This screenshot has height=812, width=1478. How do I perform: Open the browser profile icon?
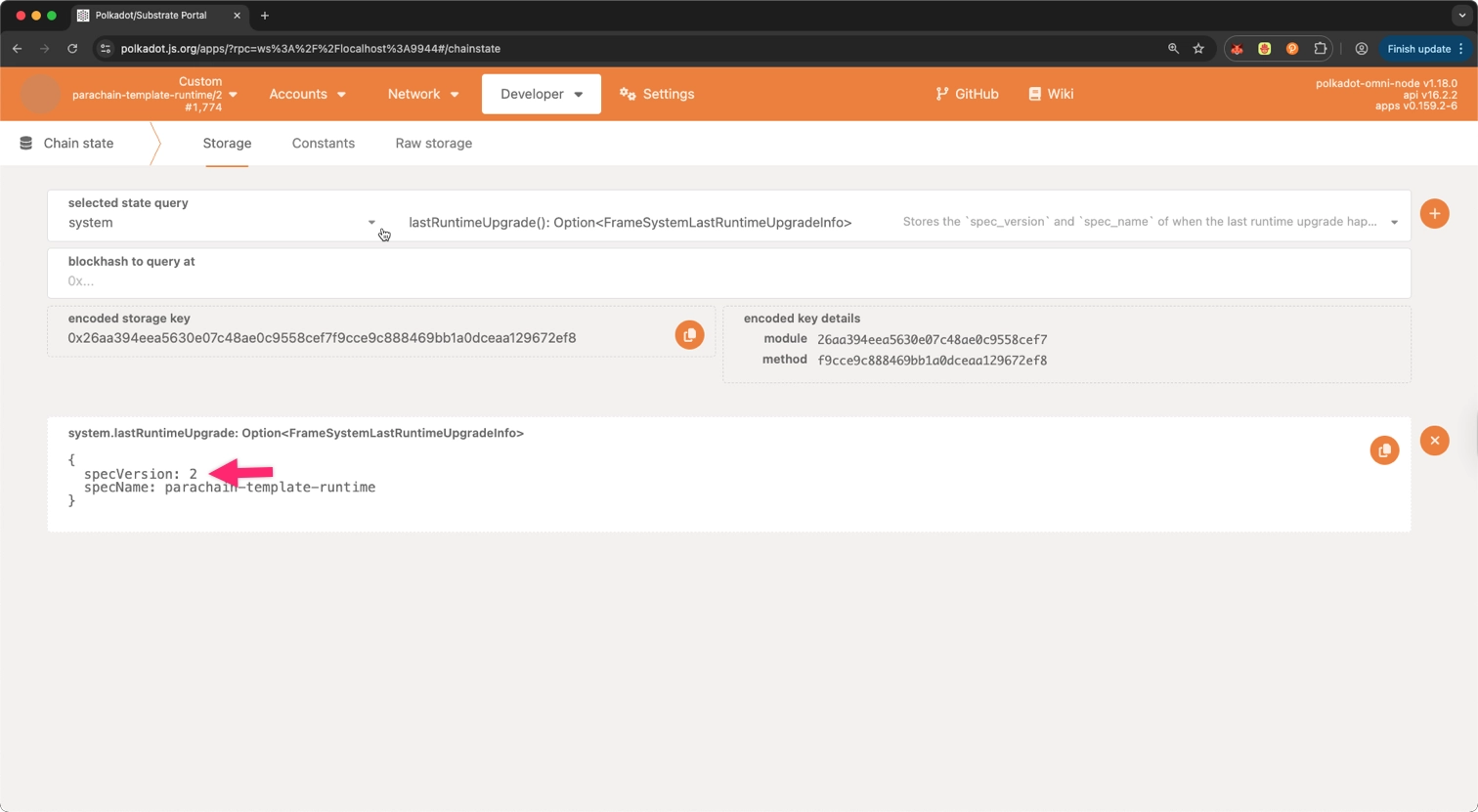[1361, 48]
